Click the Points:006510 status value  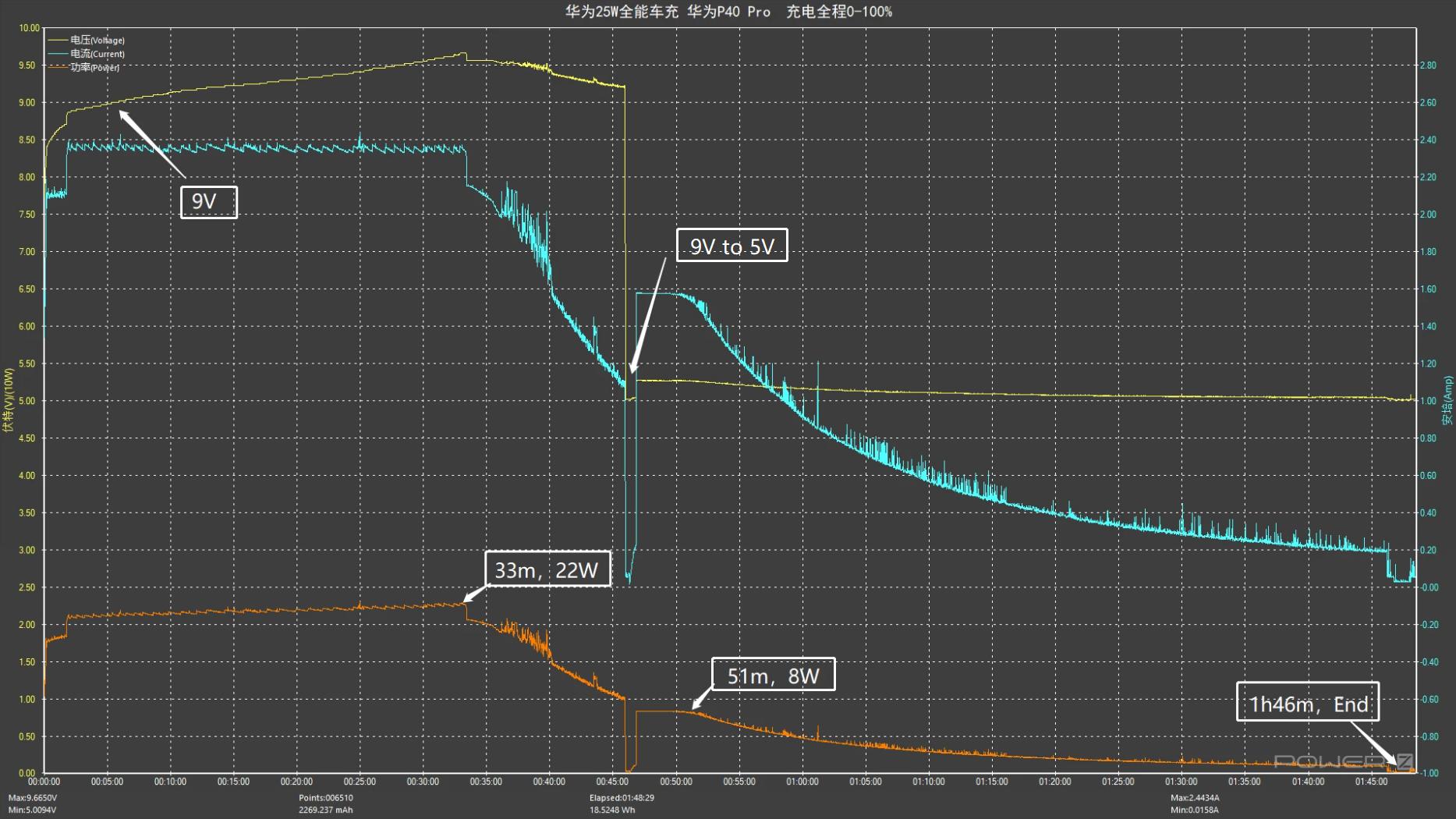pyautogui.click(x=326, y=798)
